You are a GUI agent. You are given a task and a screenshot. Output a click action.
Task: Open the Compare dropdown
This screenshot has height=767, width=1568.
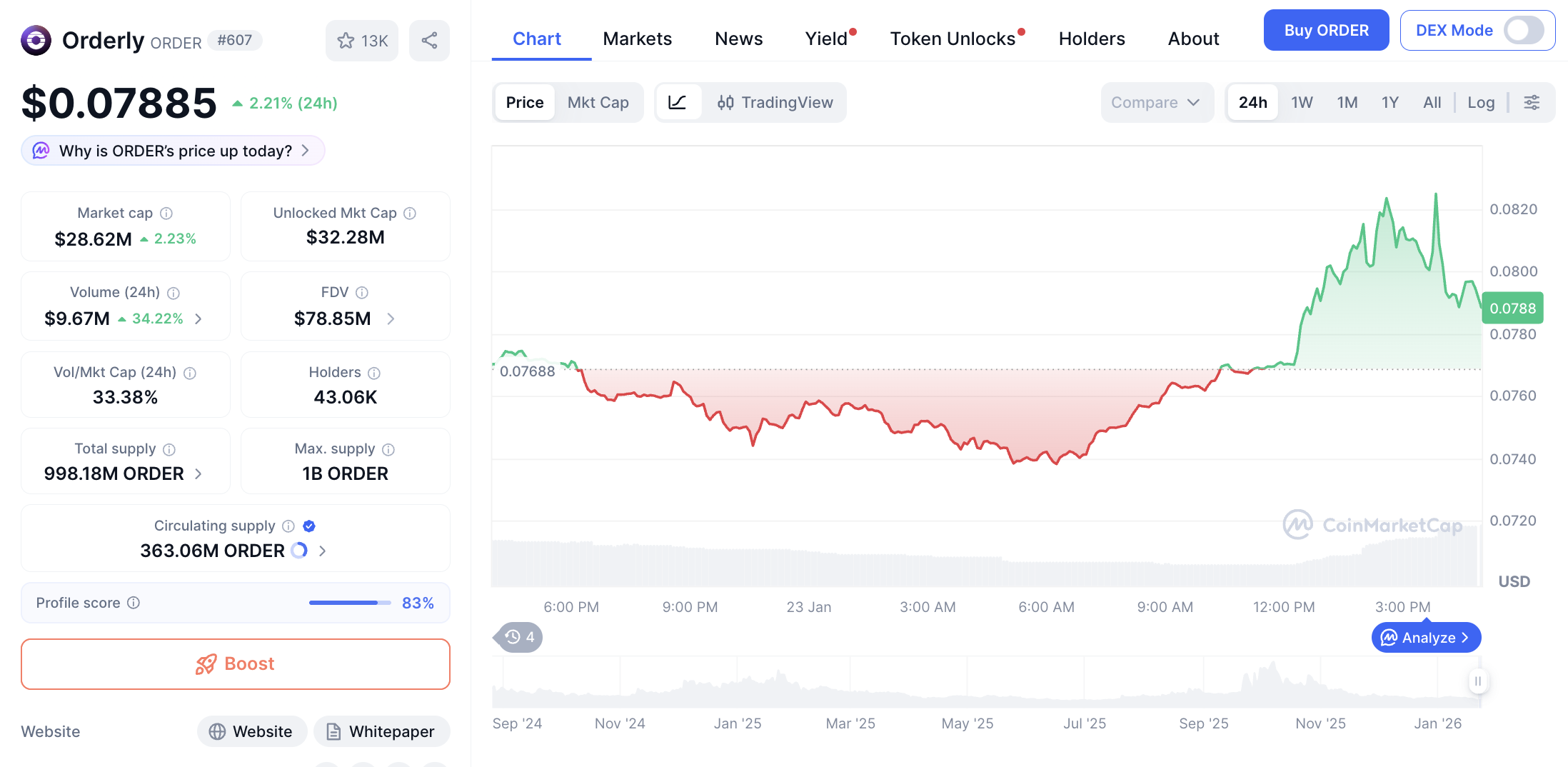tap(1155, 102)
